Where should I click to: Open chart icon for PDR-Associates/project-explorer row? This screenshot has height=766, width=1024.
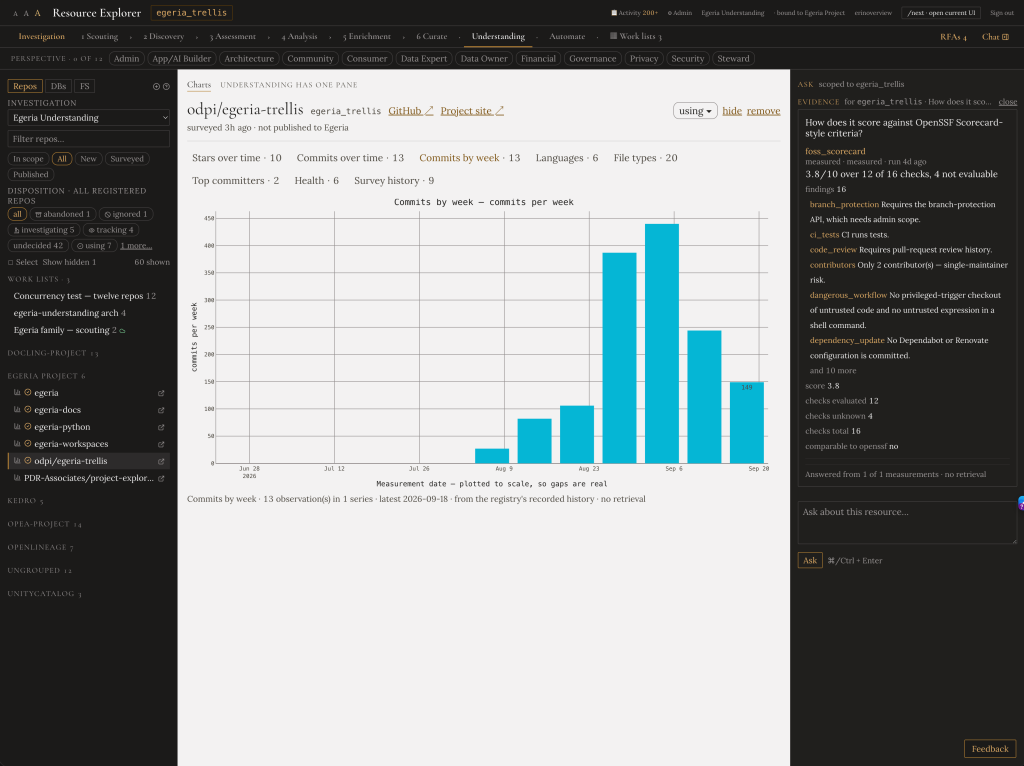click(17, 477)
